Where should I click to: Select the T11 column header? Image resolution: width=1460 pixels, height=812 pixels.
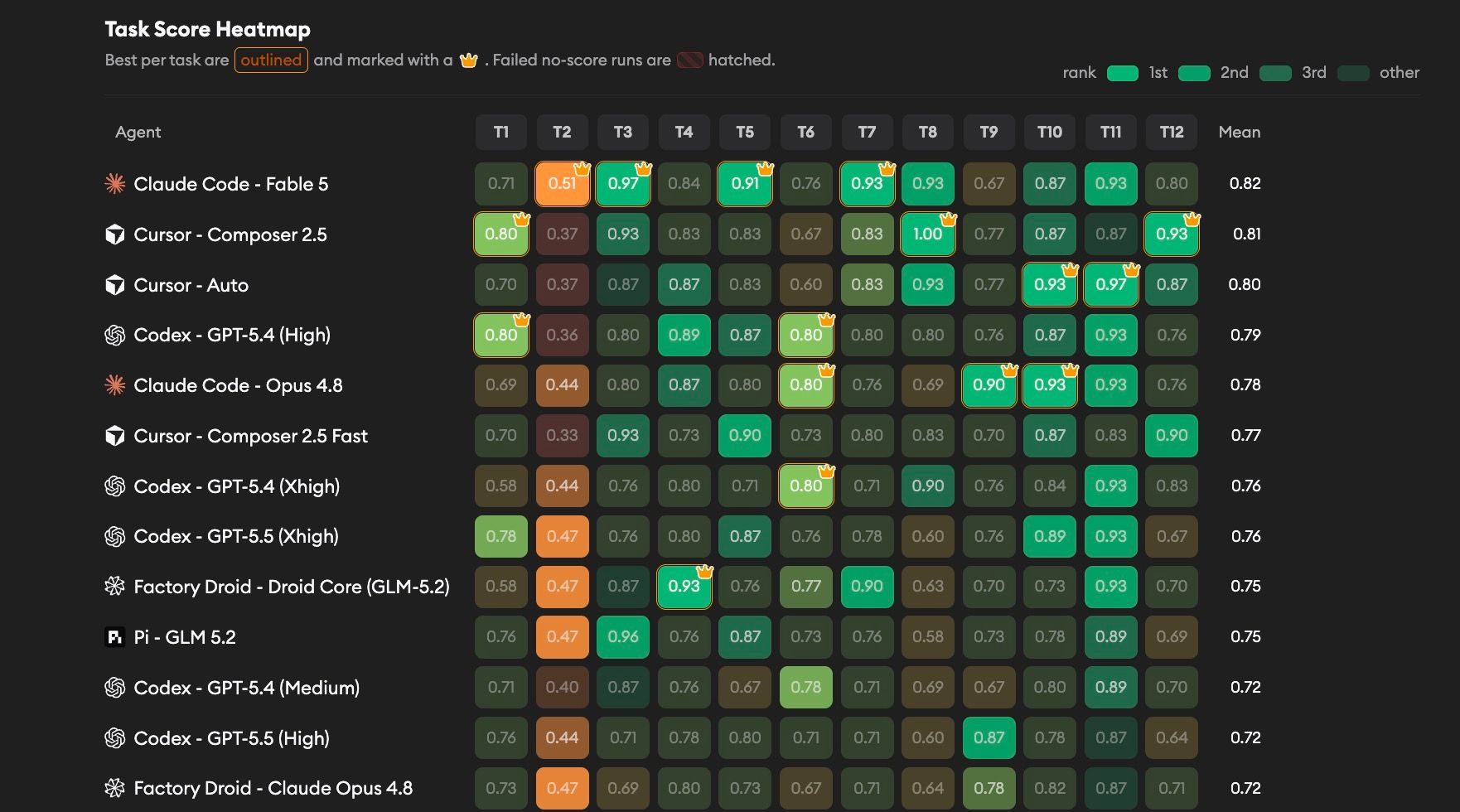tap(1111, 132)
